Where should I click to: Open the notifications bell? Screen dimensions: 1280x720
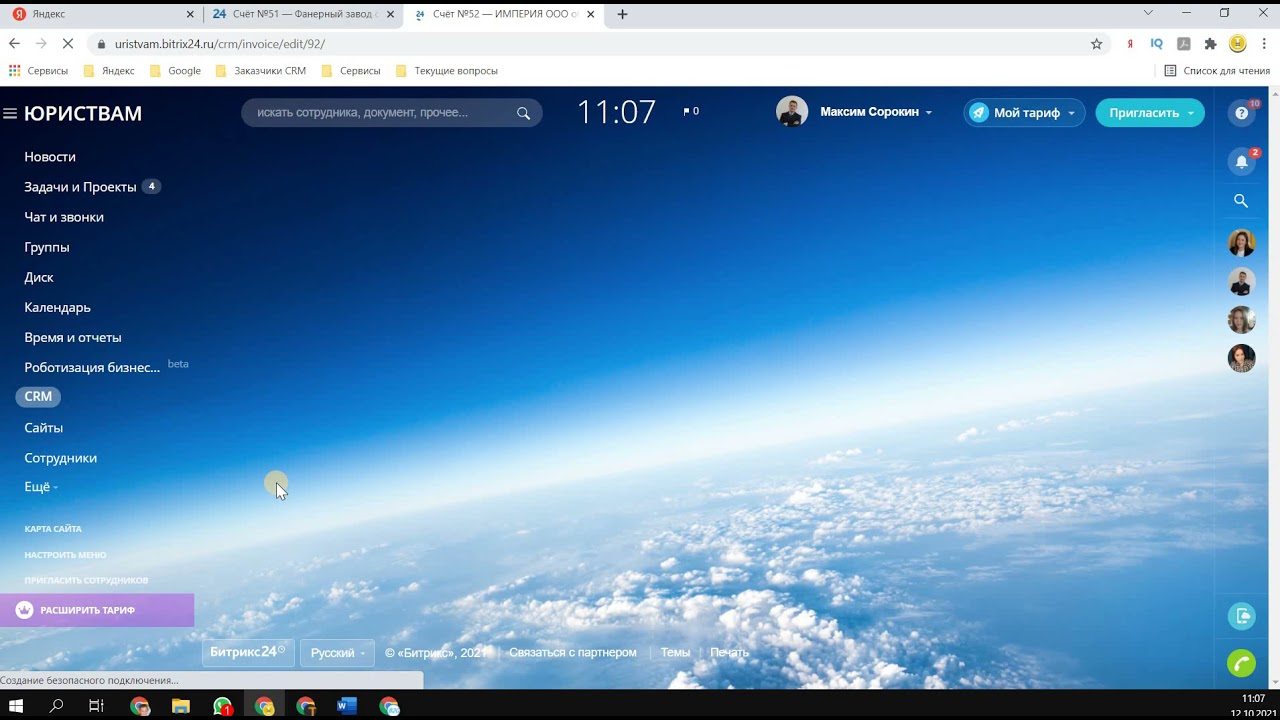(1241, 161)
